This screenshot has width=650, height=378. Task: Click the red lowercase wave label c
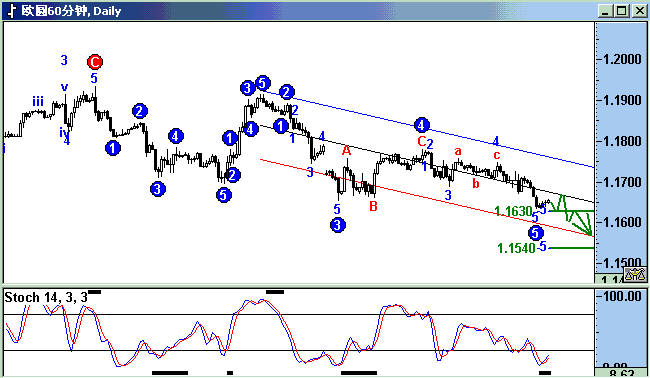point(497,155)
